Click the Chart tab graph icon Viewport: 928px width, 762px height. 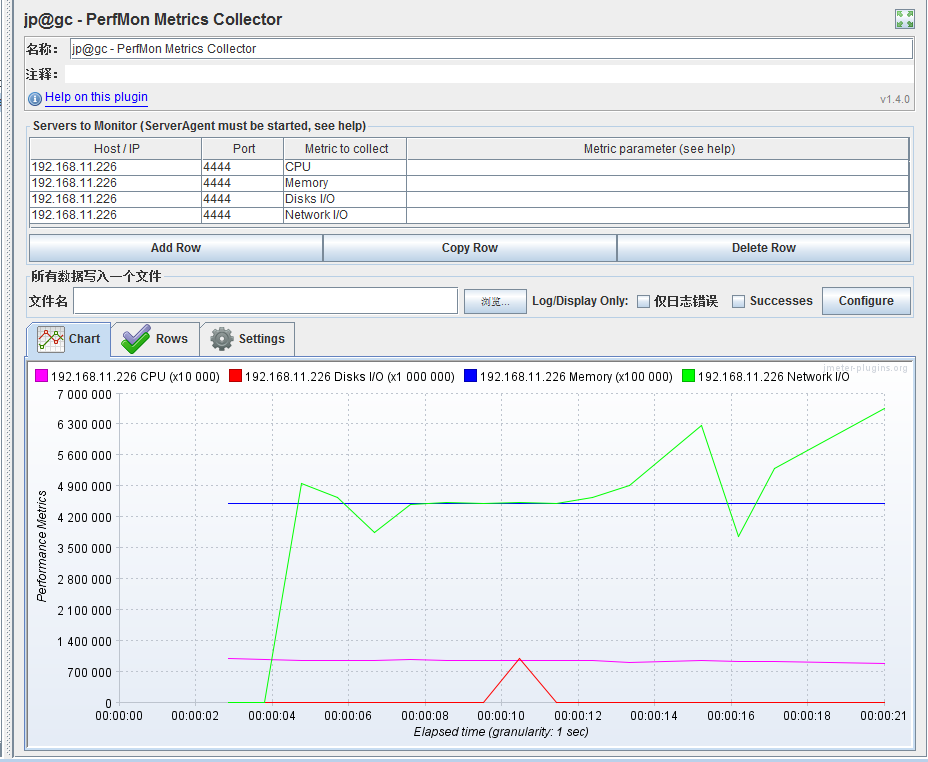pyautogui.click(x=51, y=339)
